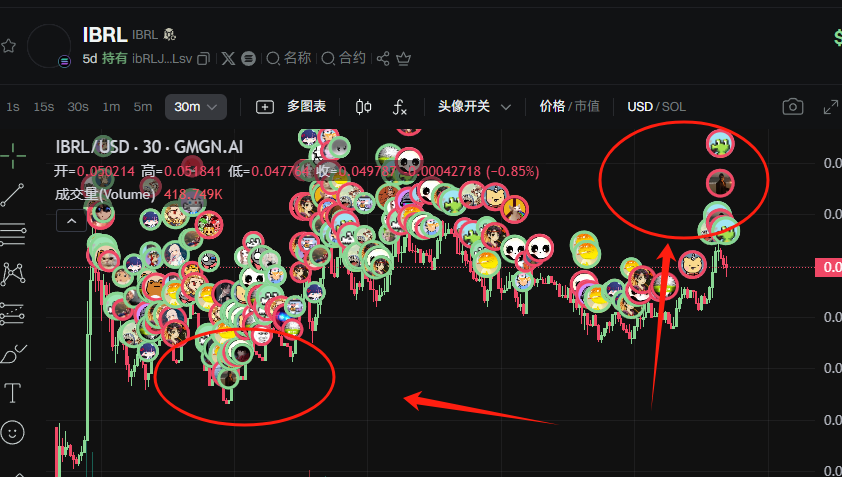
Task: Select the horizontal lines Fibonacci tool
Action: (13, 235)
